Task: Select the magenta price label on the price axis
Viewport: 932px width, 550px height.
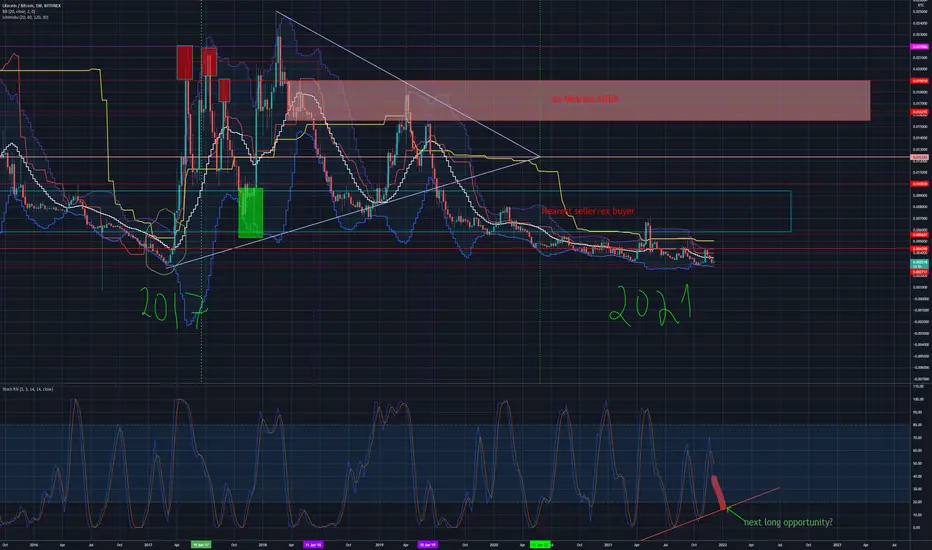Action: 920,46
